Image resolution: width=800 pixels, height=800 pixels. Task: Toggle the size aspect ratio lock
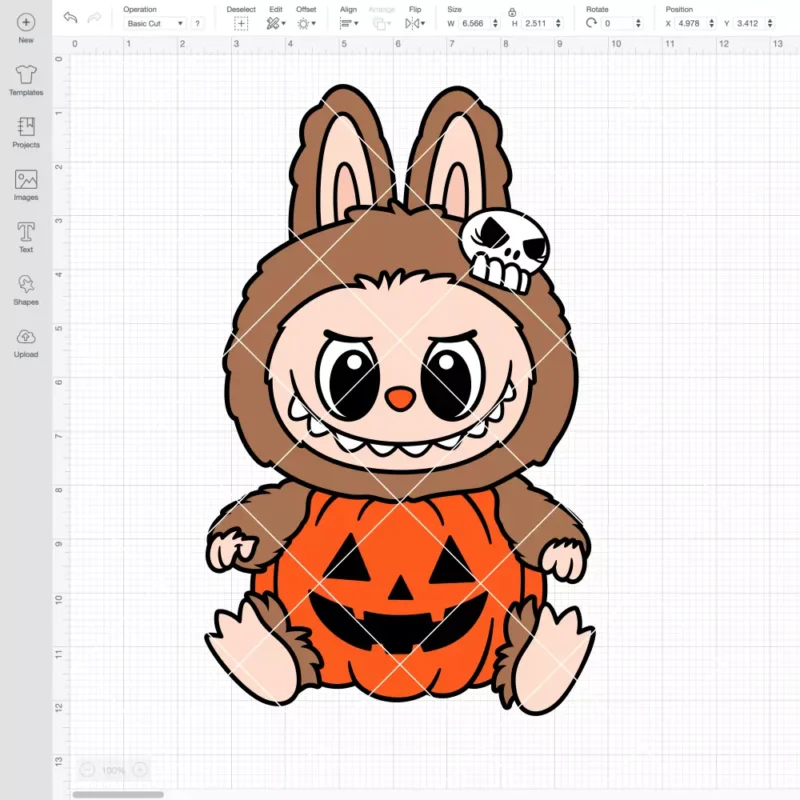512,12
